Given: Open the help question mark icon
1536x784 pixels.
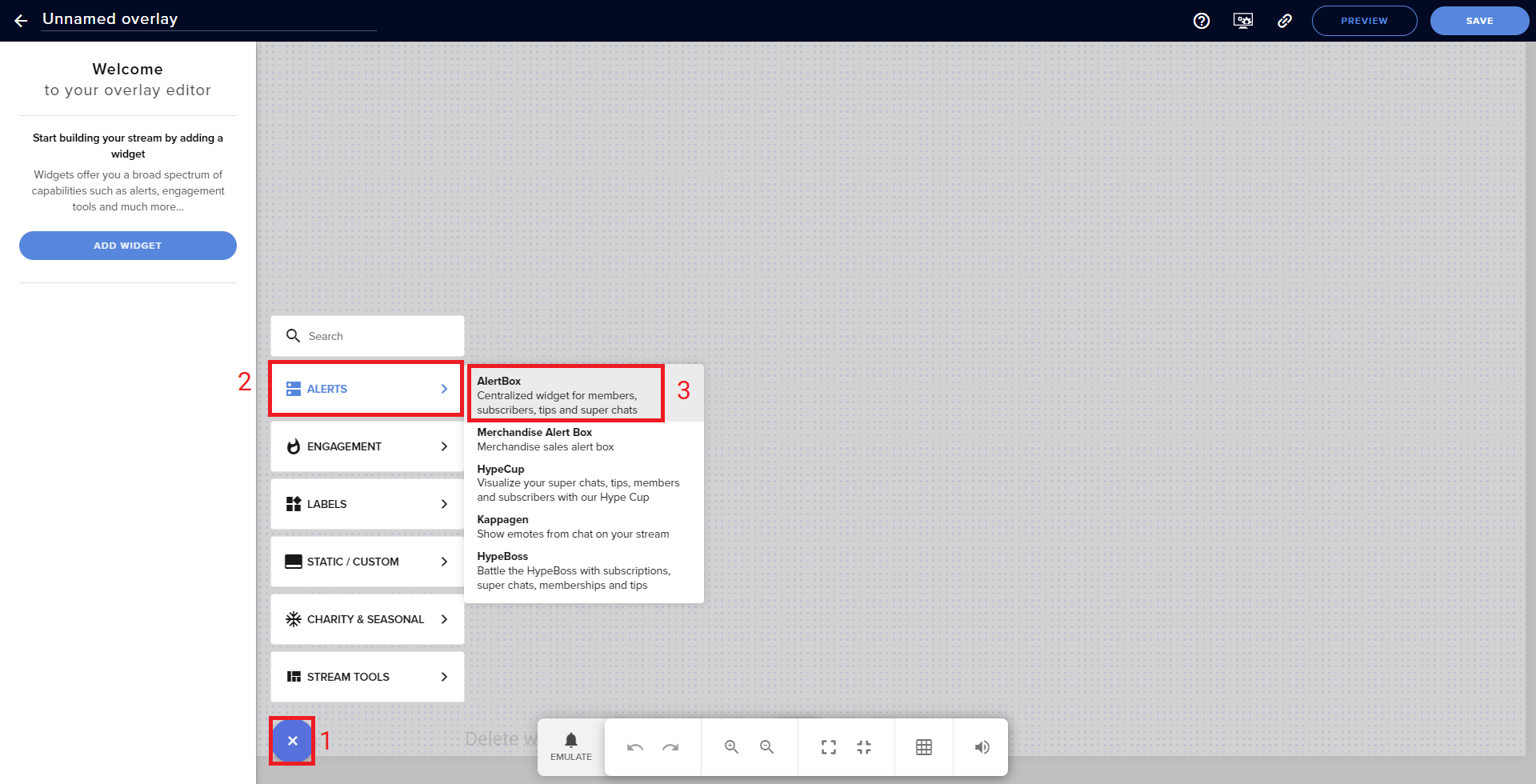Looking at the screenshot, I should (x=1202, y=21).
